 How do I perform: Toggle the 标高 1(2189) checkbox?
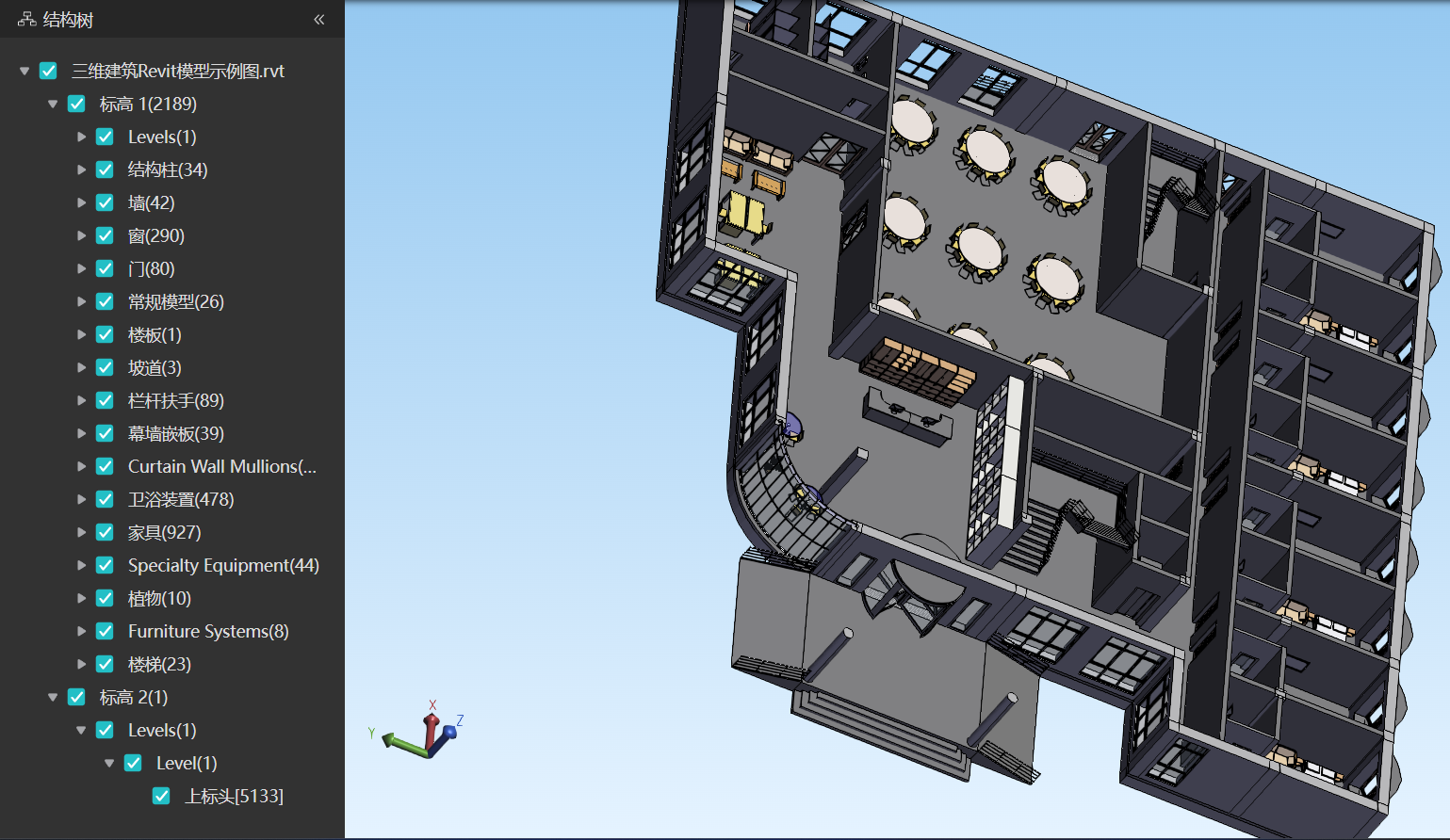76,104
